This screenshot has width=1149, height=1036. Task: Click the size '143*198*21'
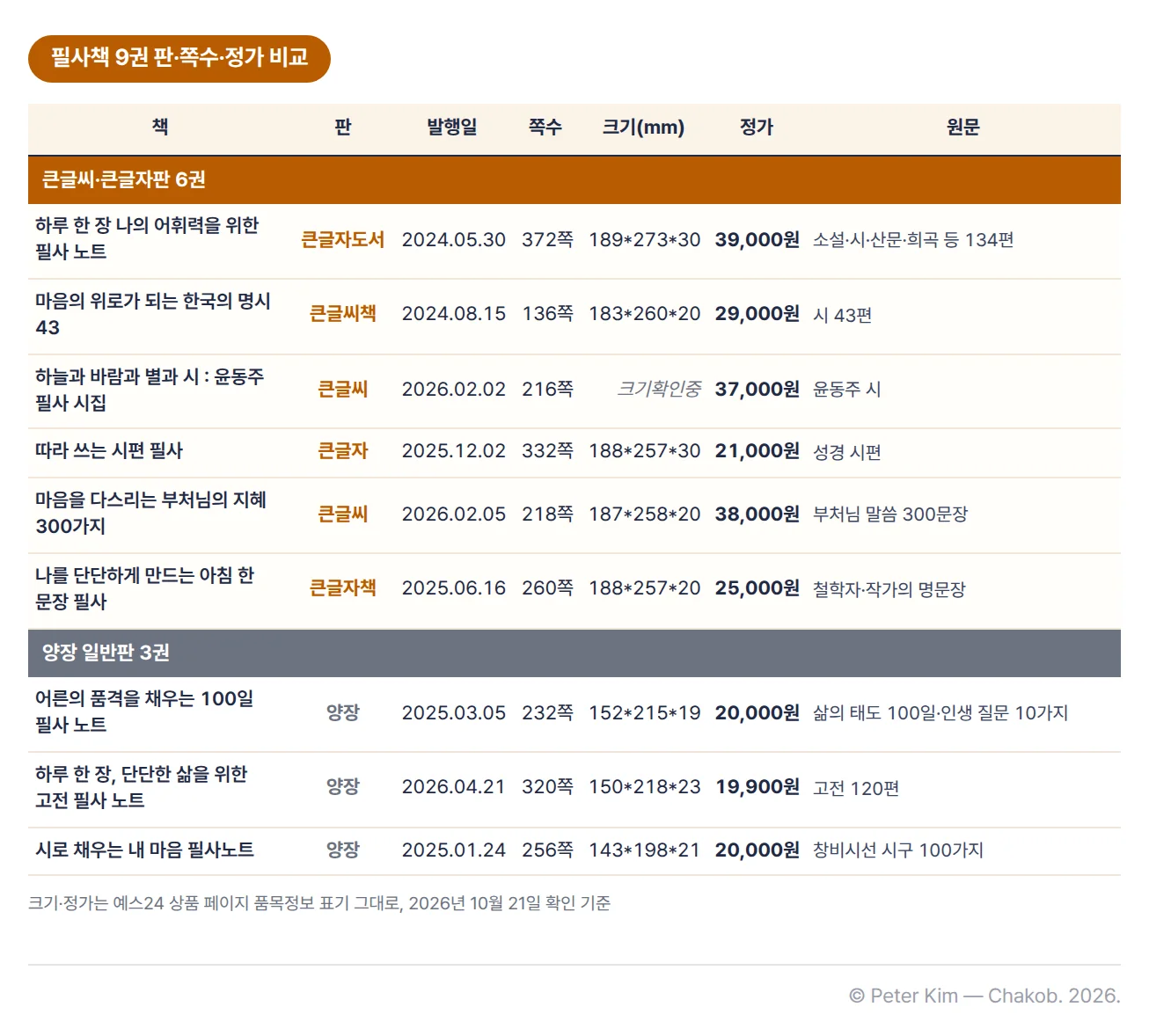click(x=645, y=850)
